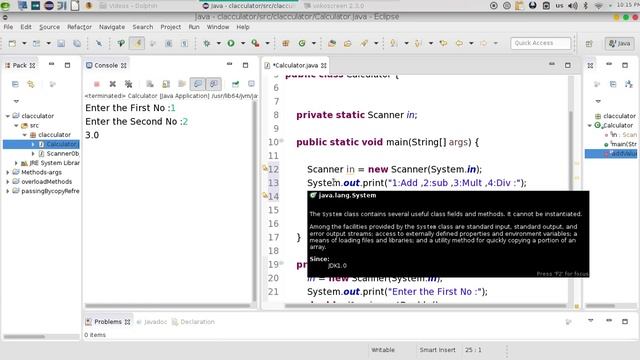Toggle Pin Console button
The height and width of the screenshot is (360, 640).
click(235, 84)
